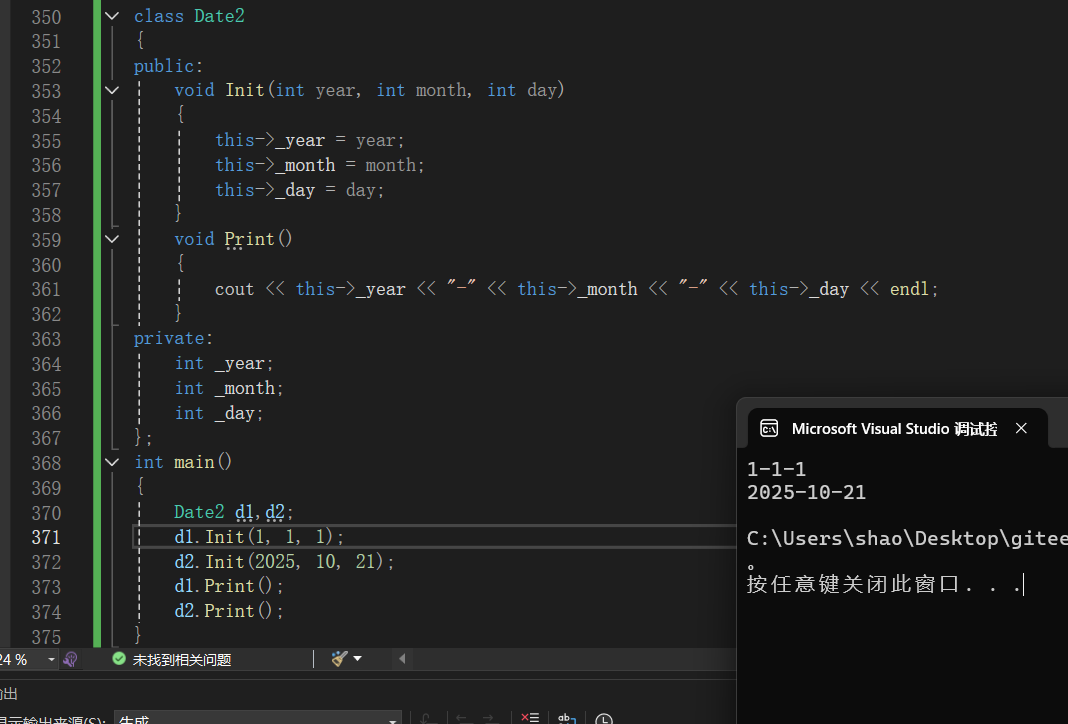This screenshot has width=1068, height=724.
Task: Click console message '按任意键关闭此窗口. . .'
Action: 884,584
